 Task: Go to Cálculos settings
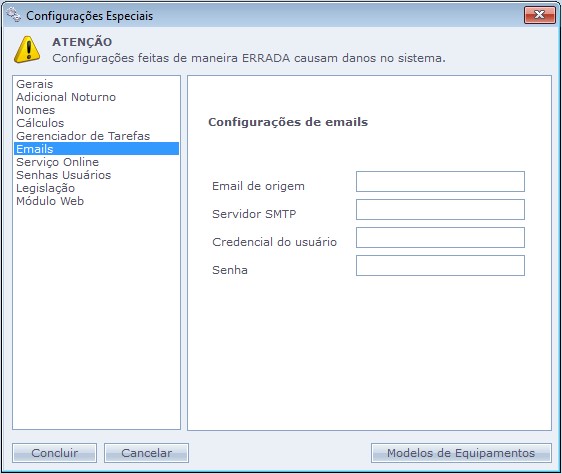click(40, 123)
